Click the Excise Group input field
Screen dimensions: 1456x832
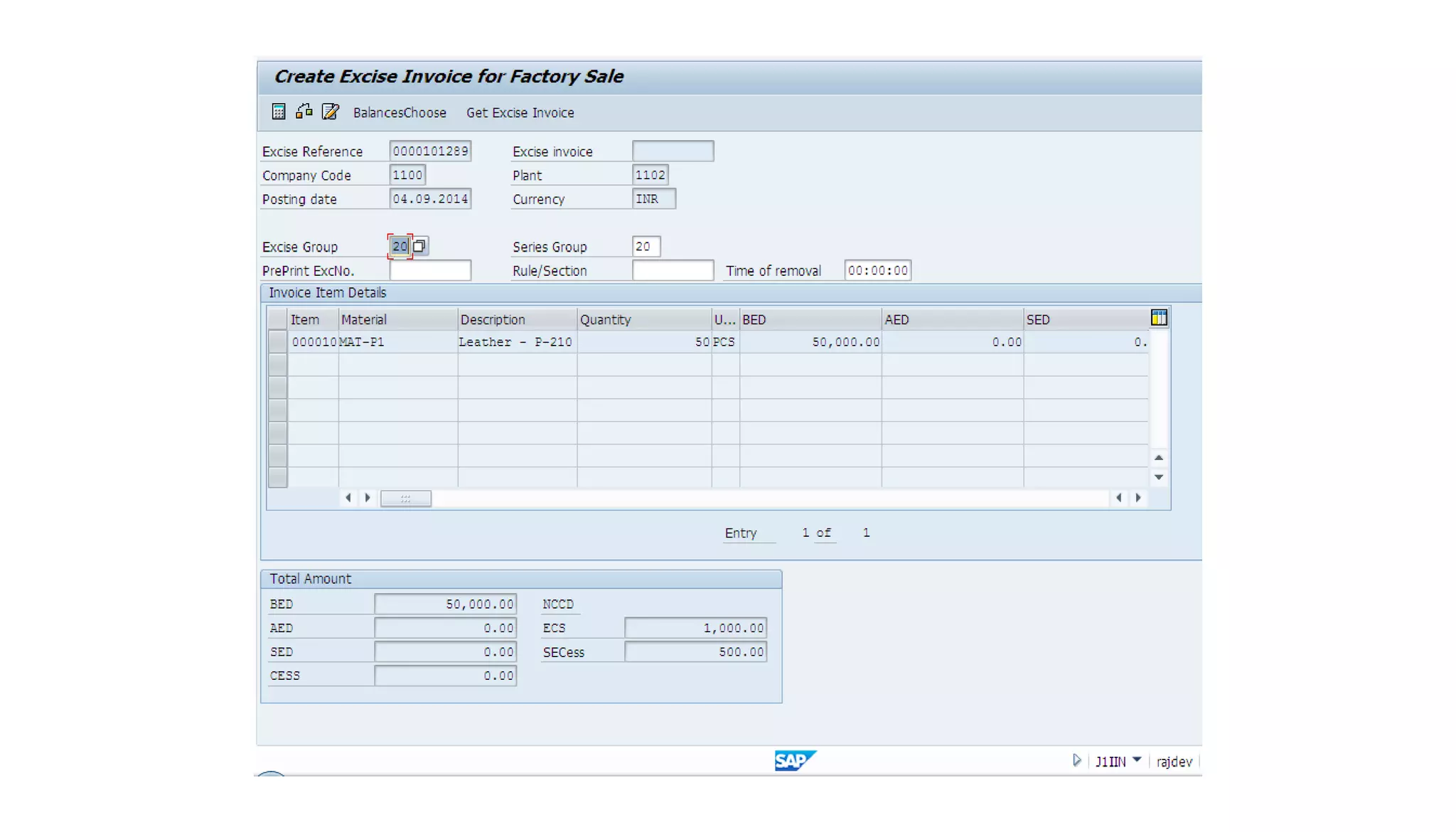[x=400, y=246]
